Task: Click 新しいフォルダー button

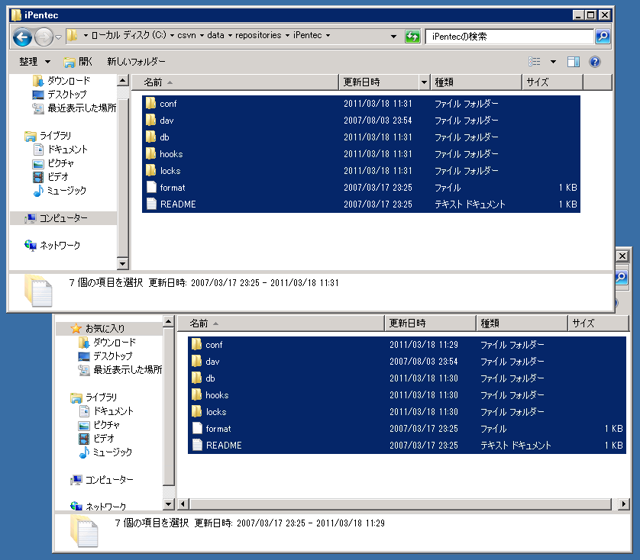Action: coord(136,62)
